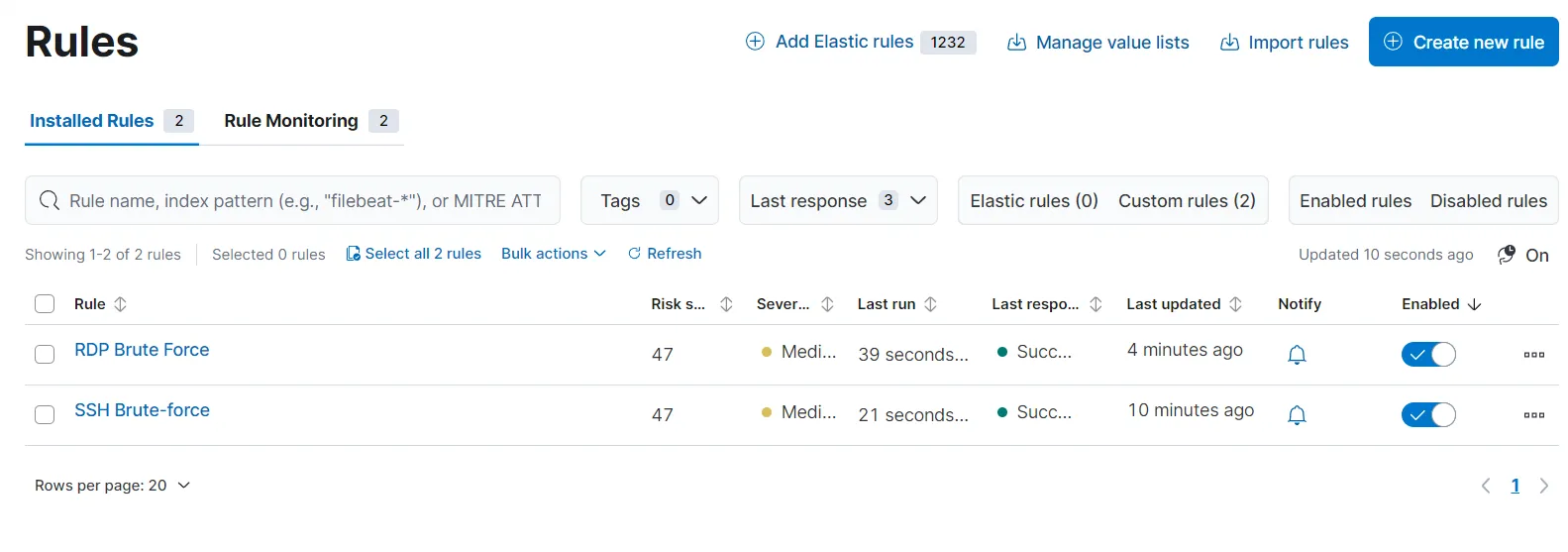Open Manage value lists

(x=1098, y=43)
